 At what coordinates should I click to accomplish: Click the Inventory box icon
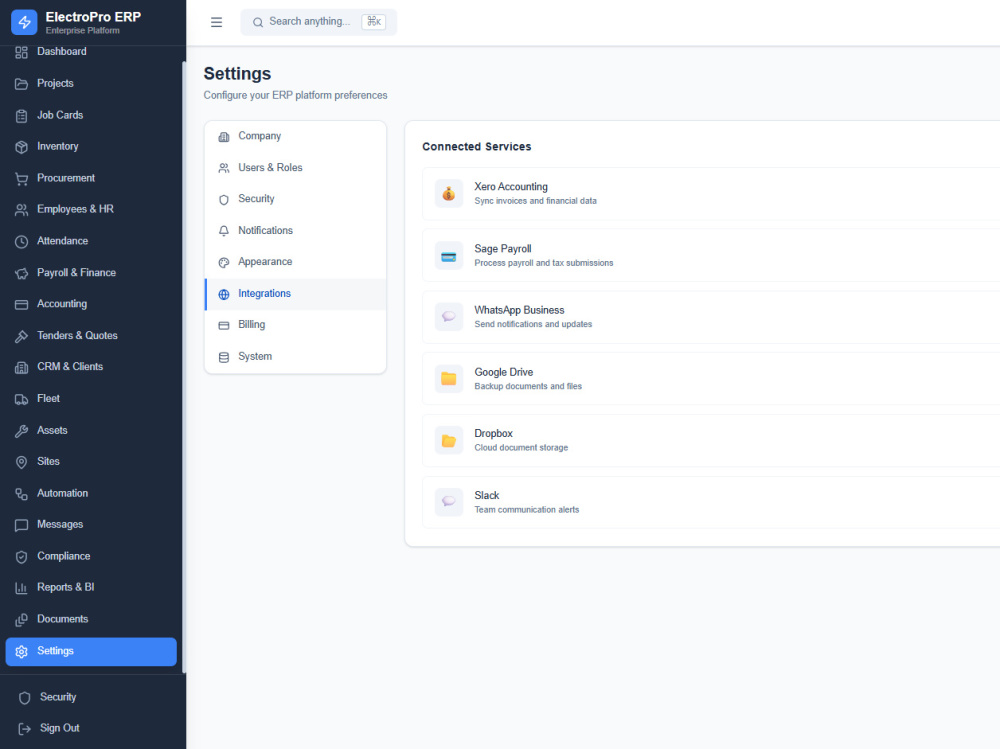coord(22,147)
